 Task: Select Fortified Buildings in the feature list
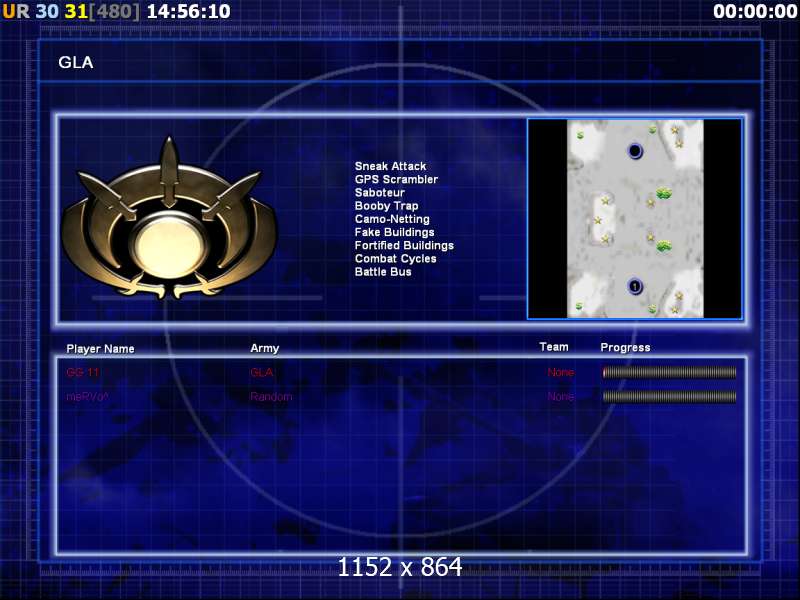click(x=404, y=246)
